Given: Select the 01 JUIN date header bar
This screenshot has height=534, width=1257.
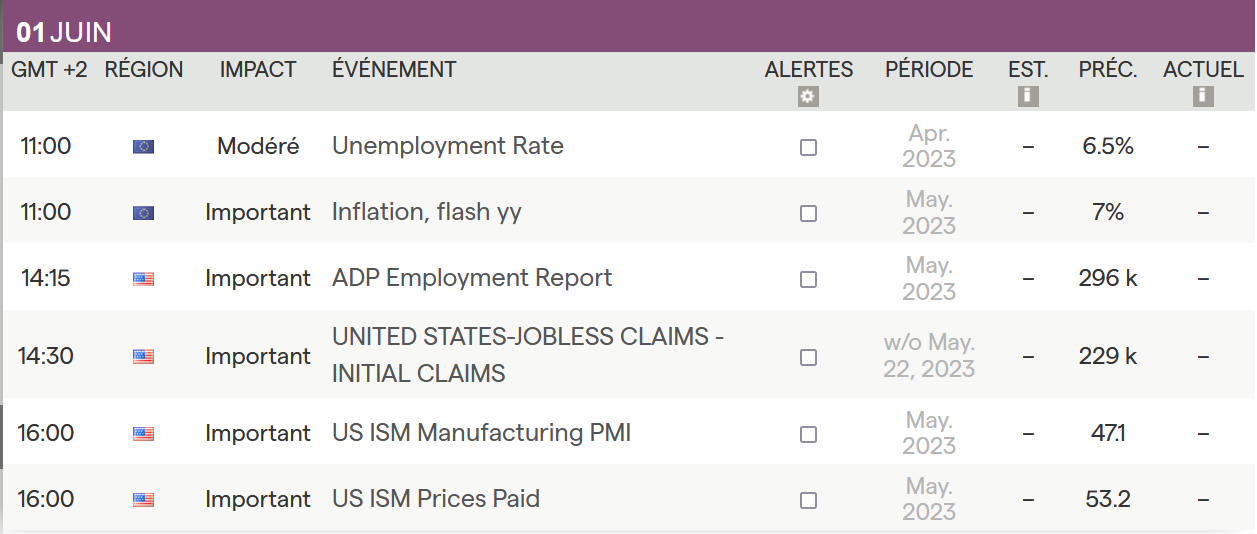Looking at the screenshot, I should [x=628, y=32].
